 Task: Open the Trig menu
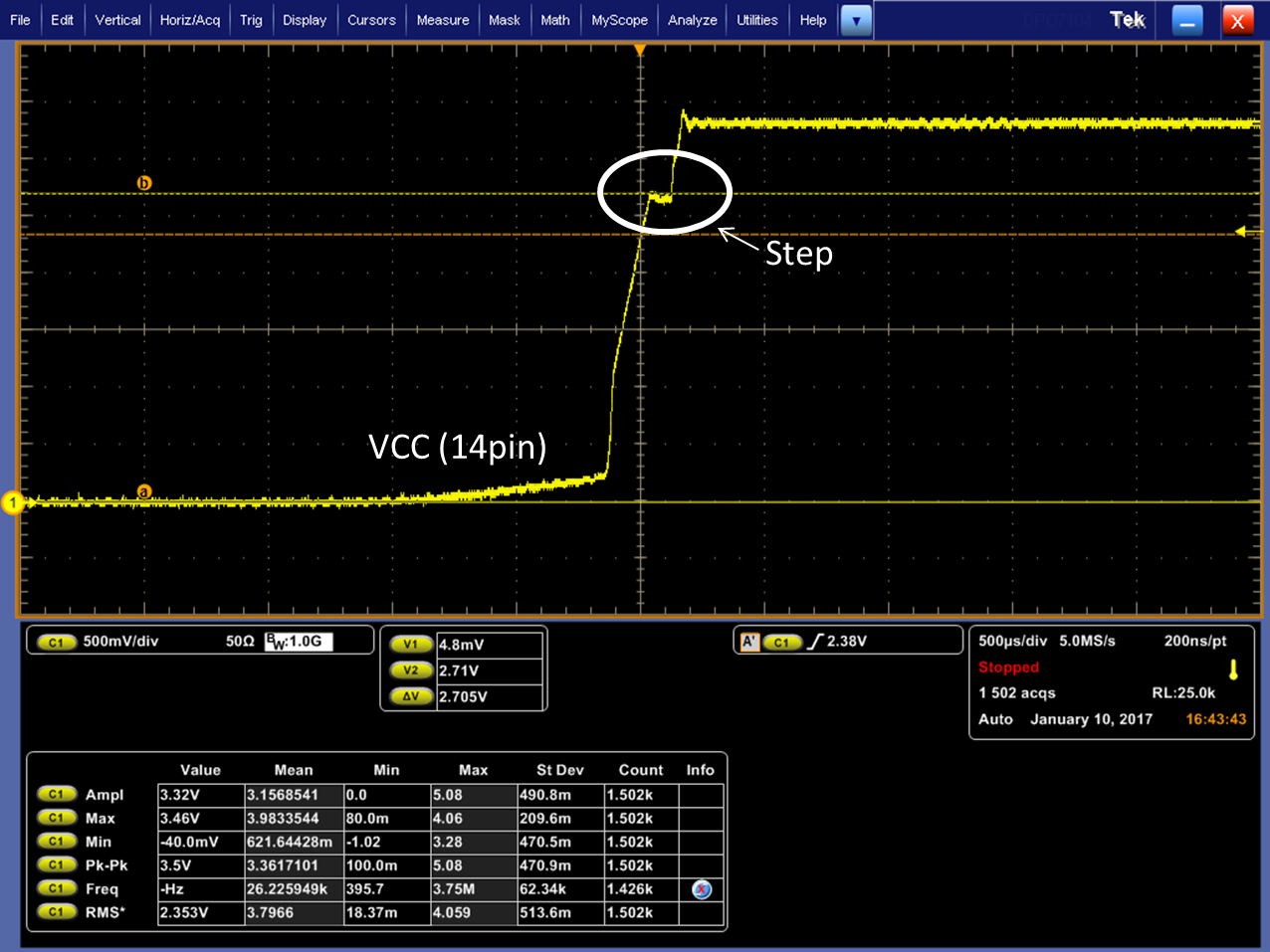(251, 20)
